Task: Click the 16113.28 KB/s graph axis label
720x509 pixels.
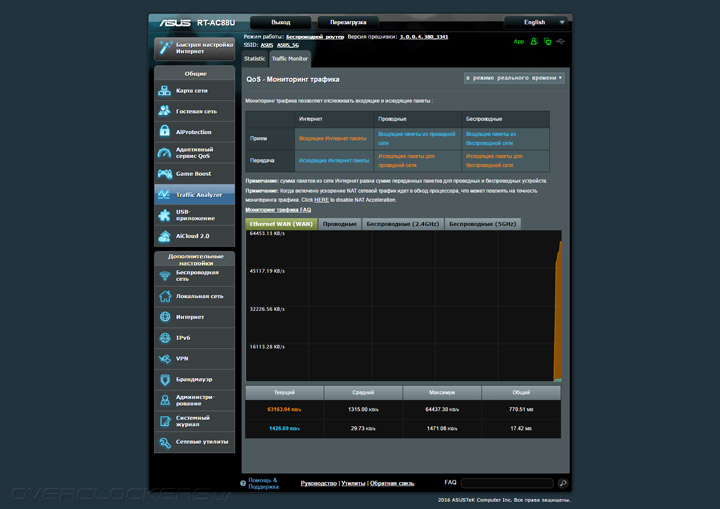Action: 267,347
